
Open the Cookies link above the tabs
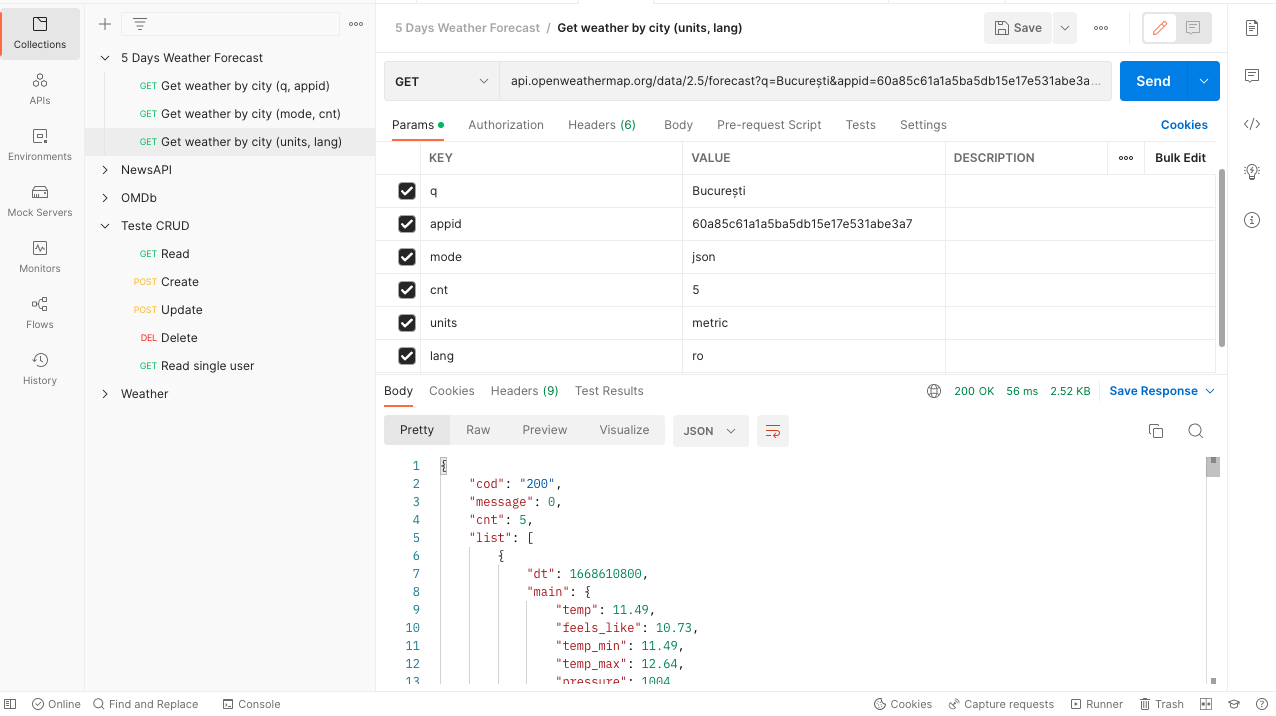1184,124
